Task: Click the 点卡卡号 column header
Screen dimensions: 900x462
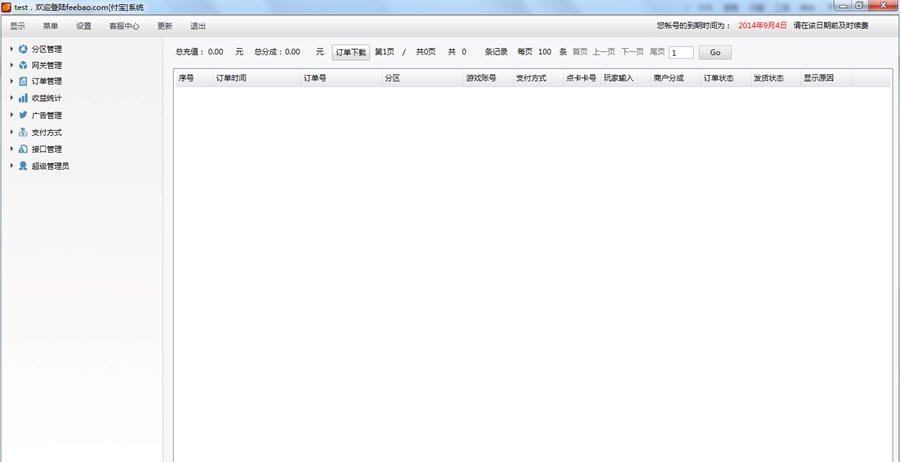Action: (x=583, y=78)
